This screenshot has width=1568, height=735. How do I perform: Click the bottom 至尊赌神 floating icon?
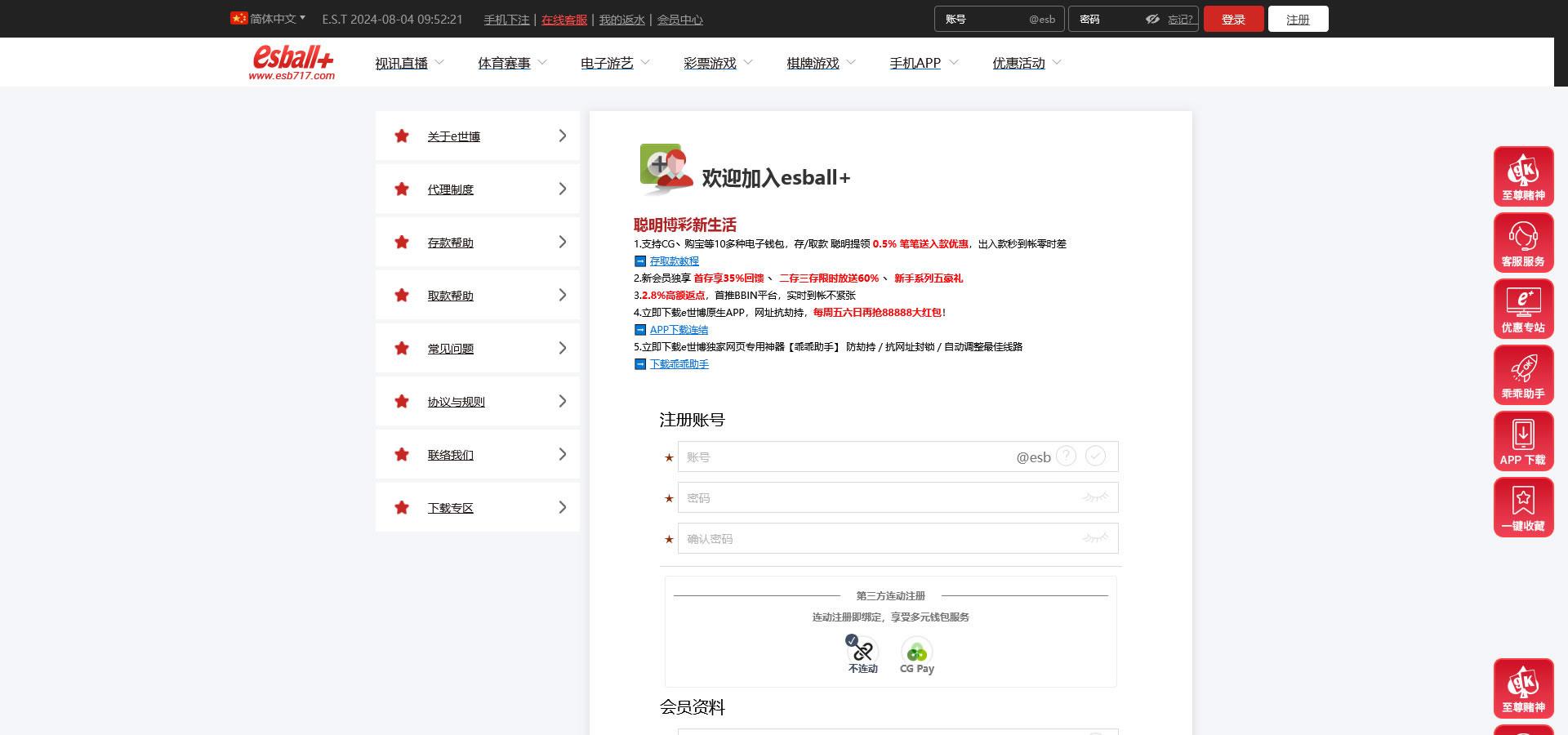1523,688
